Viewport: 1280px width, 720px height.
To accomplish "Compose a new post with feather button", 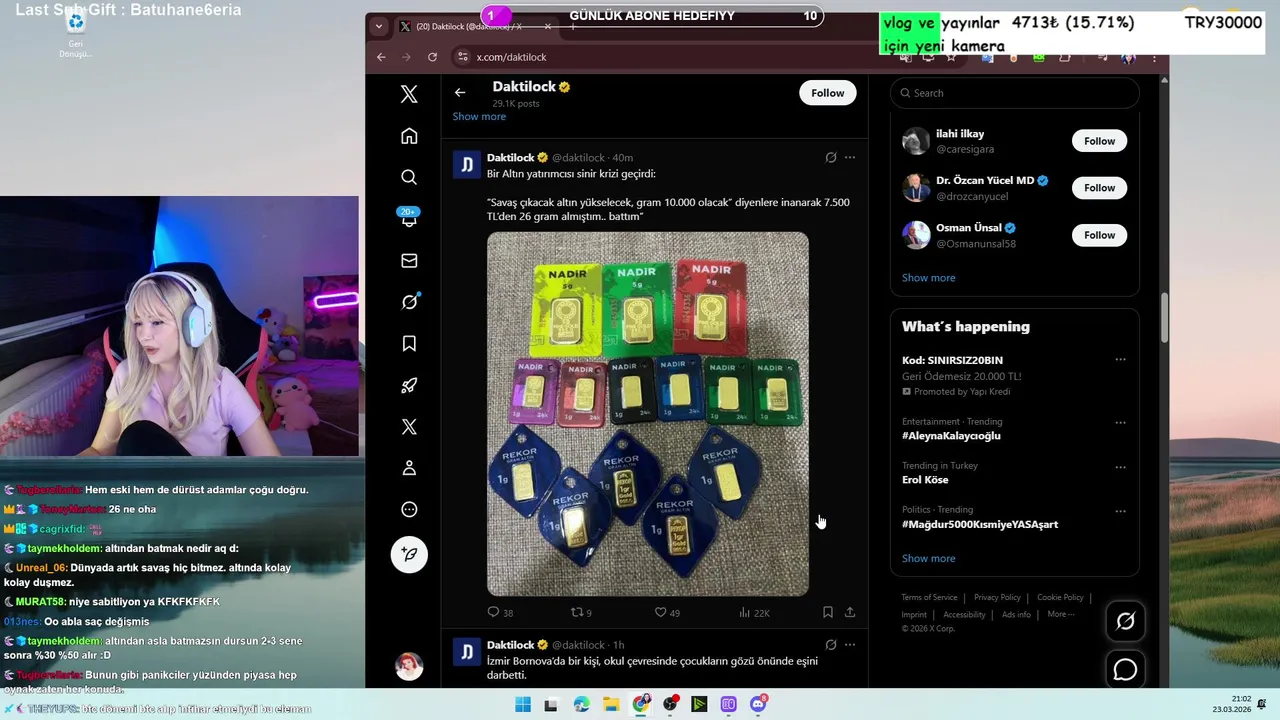I will (409, 554).
